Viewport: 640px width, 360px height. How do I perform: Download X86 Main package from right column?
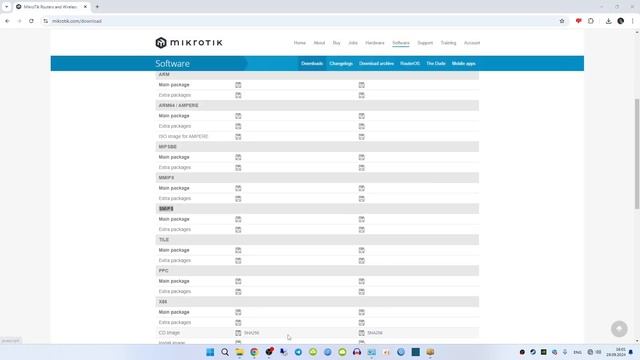362,312
